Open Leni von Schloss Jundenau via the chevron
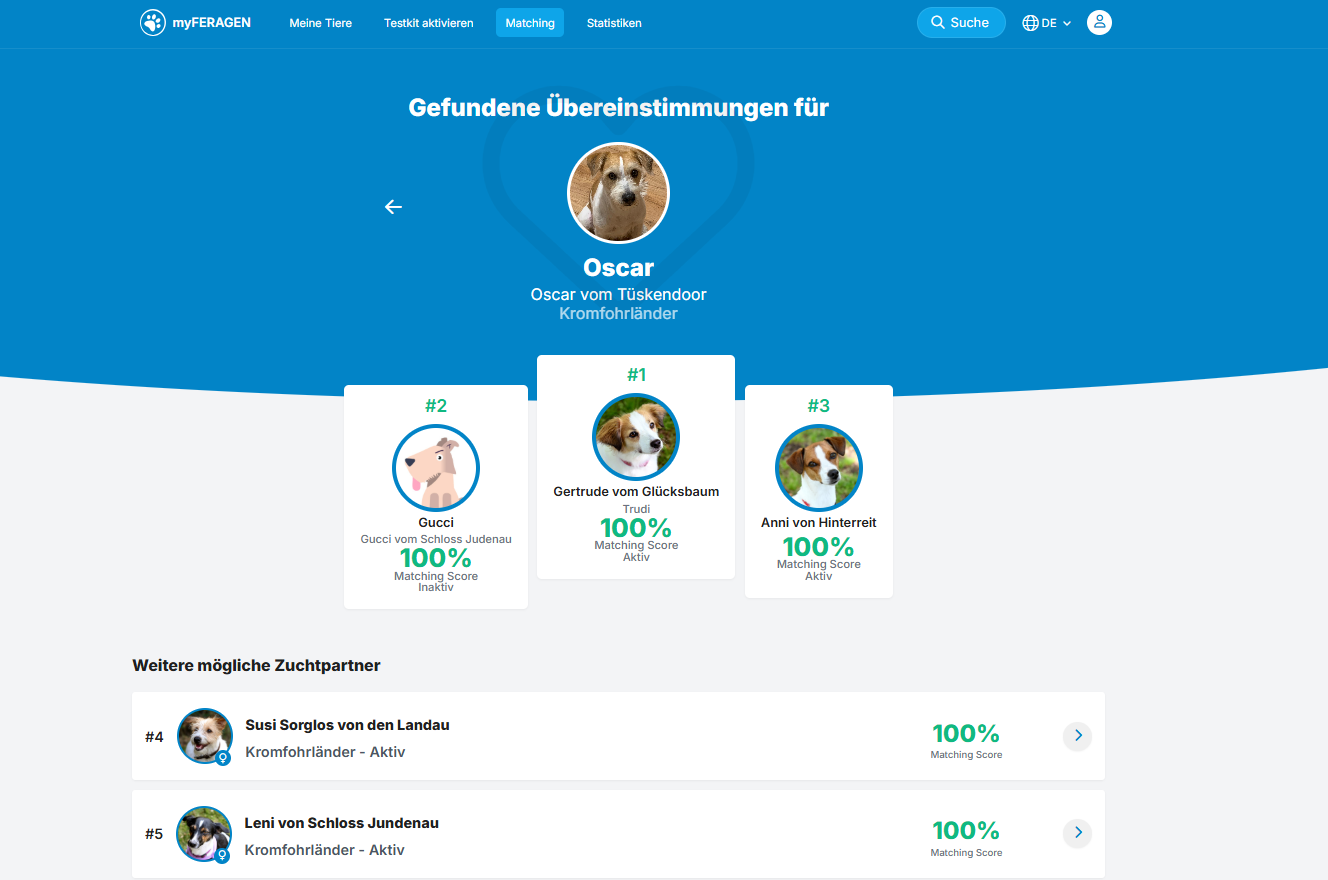The image size is (1328, 880). (1077, 832)
